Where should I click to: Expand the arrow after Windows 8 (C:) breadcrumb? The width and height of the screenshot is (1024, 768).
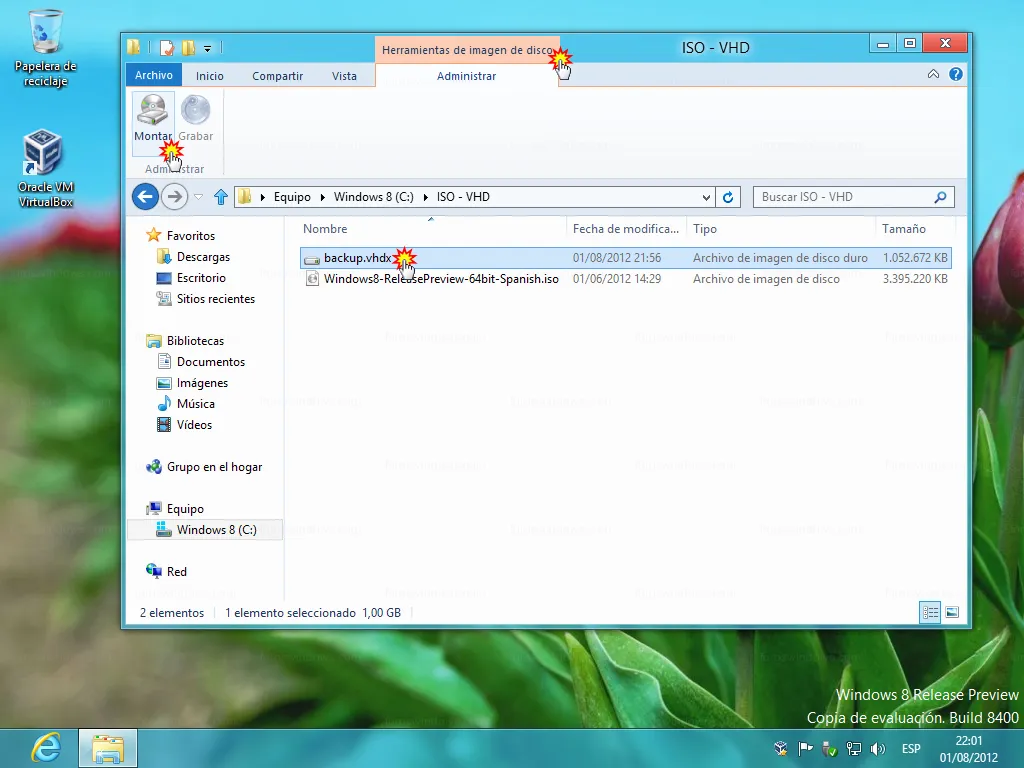[x=426, y=197]
